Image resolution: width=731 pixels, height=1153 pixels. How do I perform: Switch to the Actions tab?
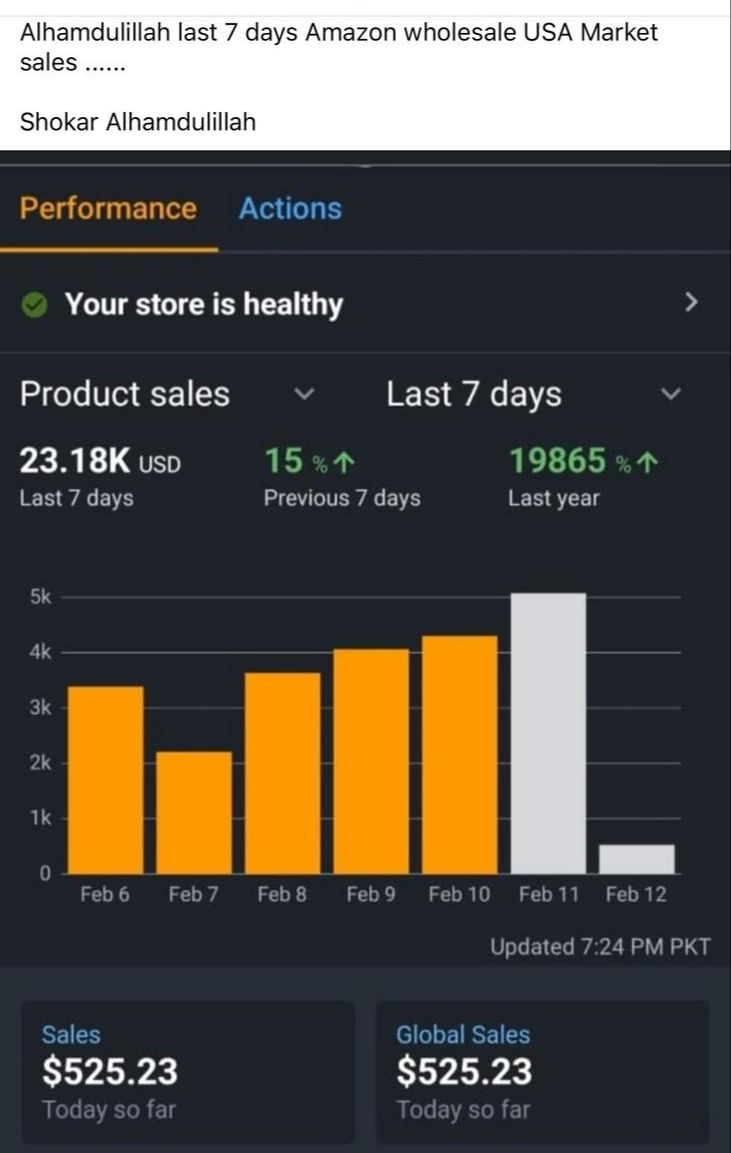point(290,209)
